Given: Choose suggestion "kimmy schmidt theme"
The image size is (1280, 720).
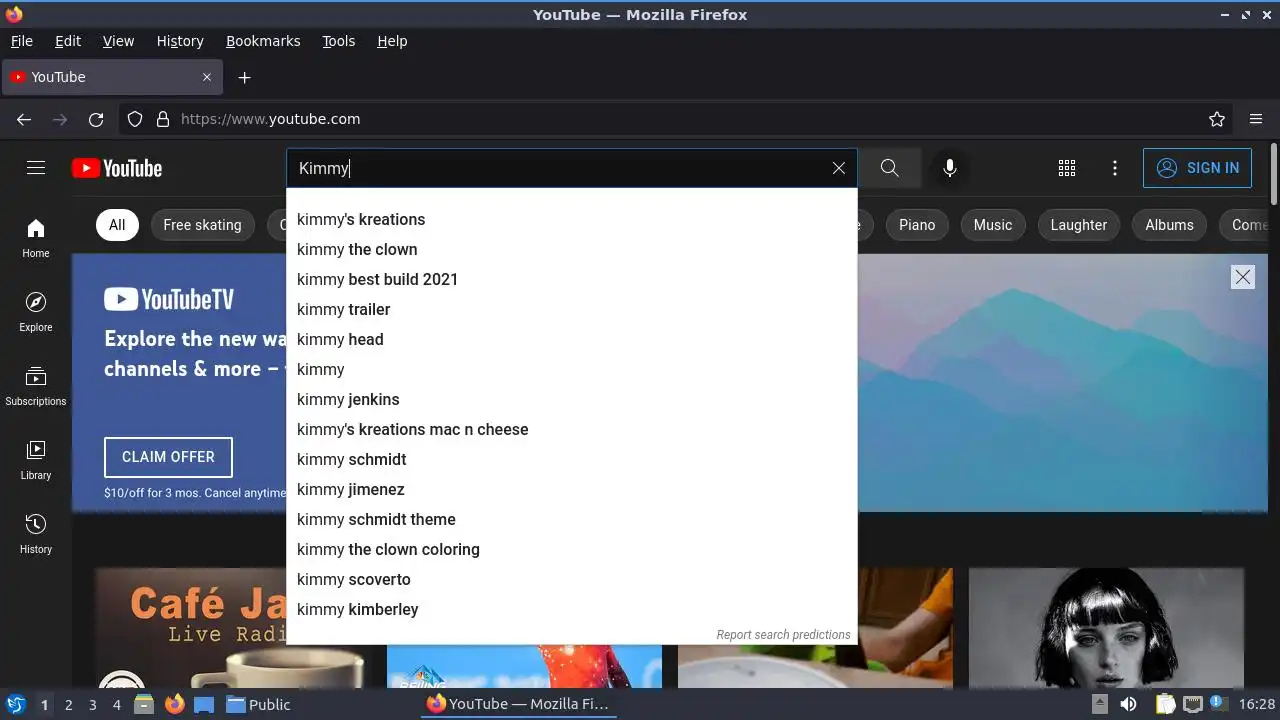Looking at the screenshot, I should [572, 519].
